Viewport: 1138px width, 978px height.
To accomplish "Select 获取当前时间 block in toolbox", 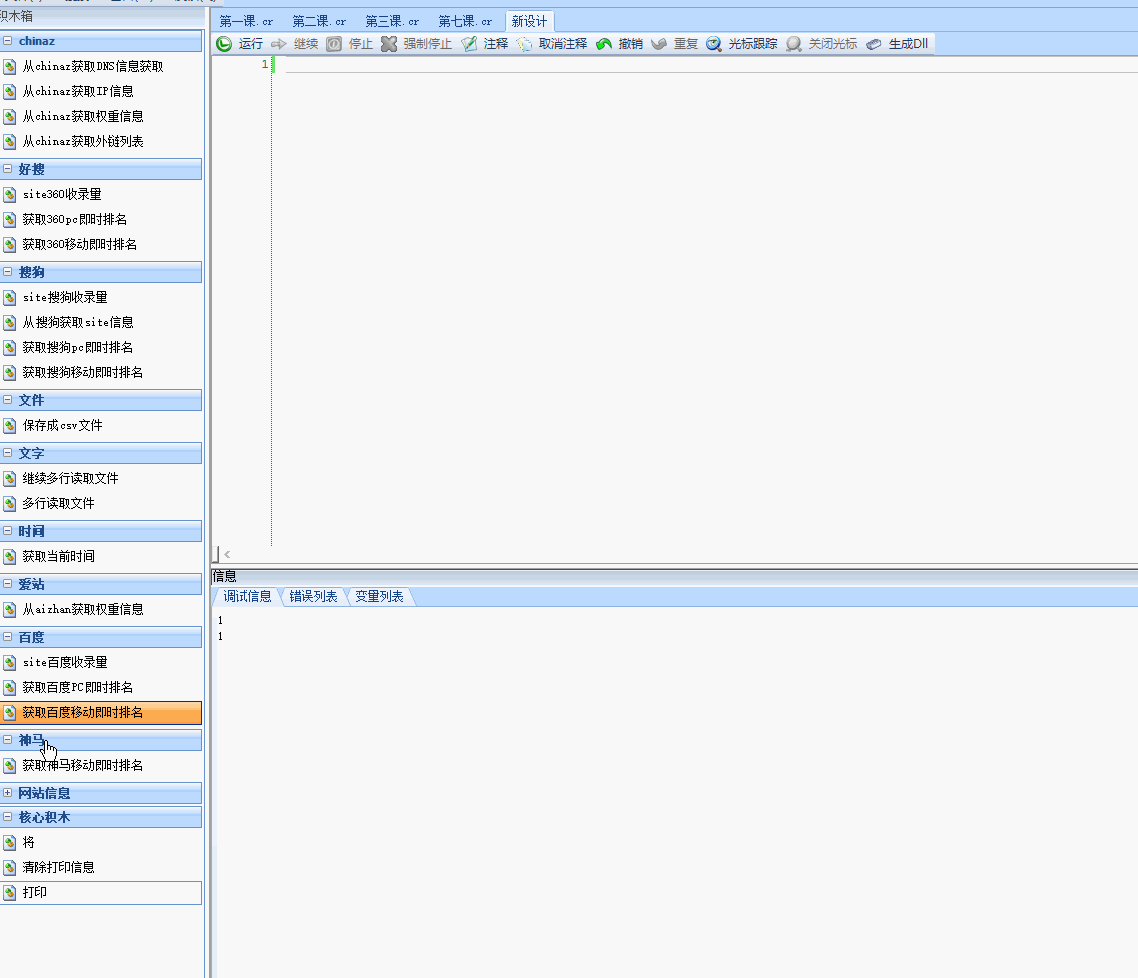I will click(x=59, y=556).
